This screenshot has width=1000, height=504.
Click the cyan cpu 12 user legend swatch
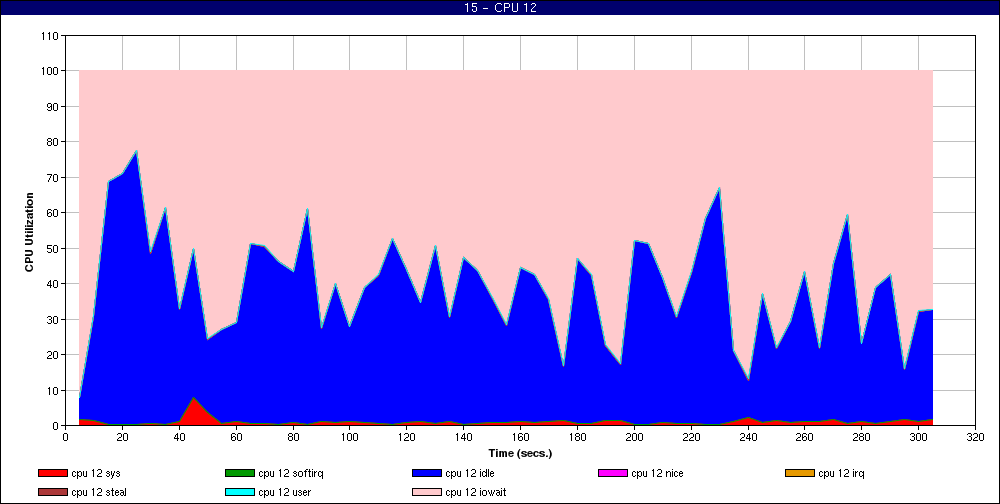pyautogui.click(x=239, y=493)
